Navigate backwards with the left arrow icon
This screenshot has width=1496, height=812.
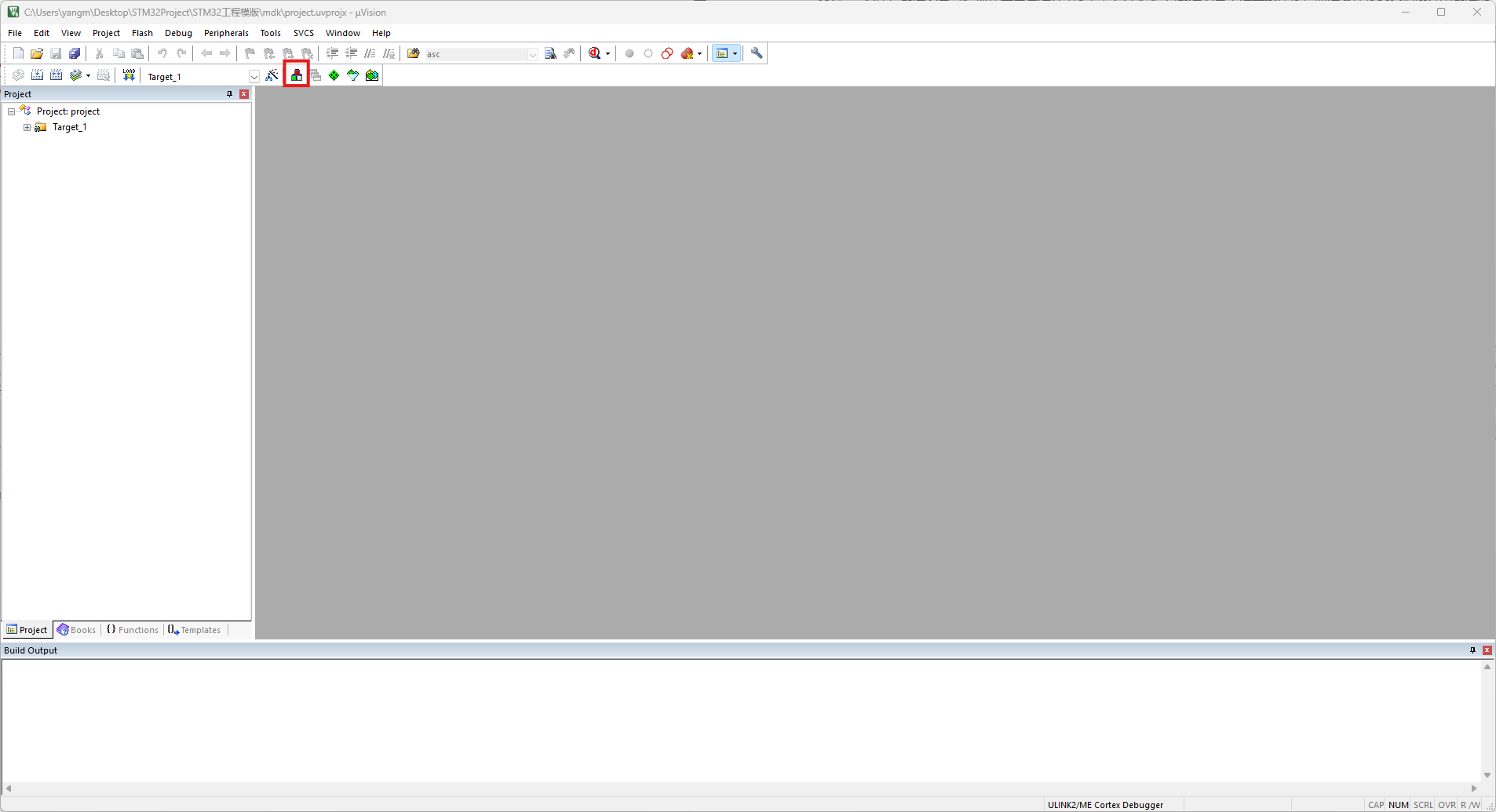coord(206,53)
